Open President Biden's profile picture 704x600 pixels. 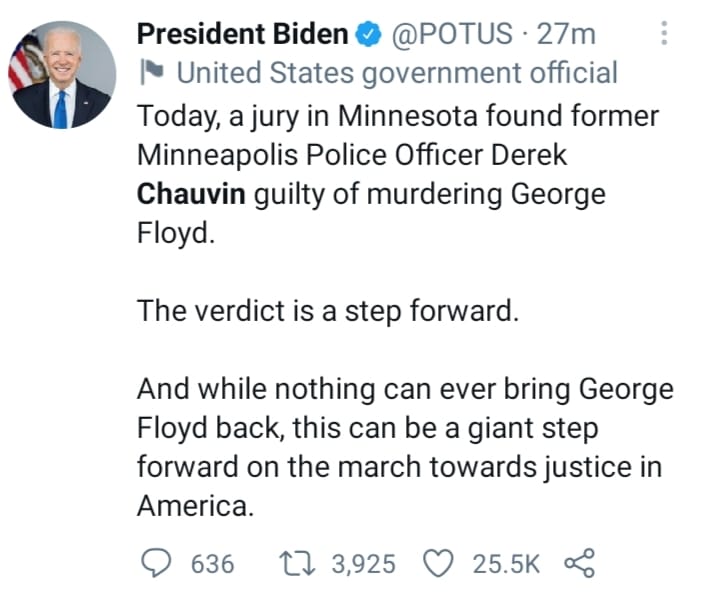pyautogui.click(x=62, y=75)
